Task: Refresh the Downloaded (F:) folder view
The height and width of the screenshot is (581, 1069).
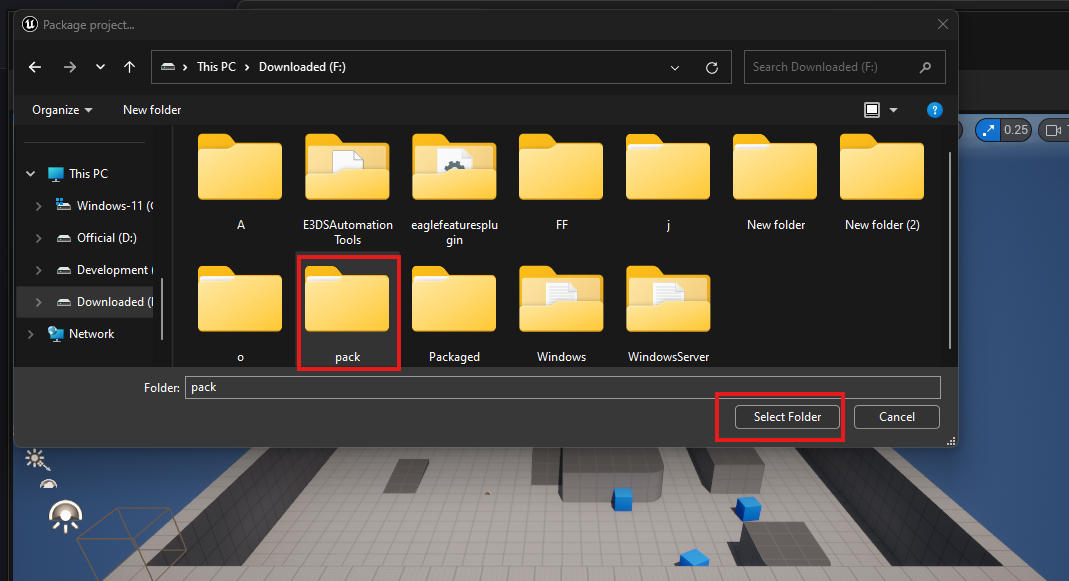Action: click(712, 67)
